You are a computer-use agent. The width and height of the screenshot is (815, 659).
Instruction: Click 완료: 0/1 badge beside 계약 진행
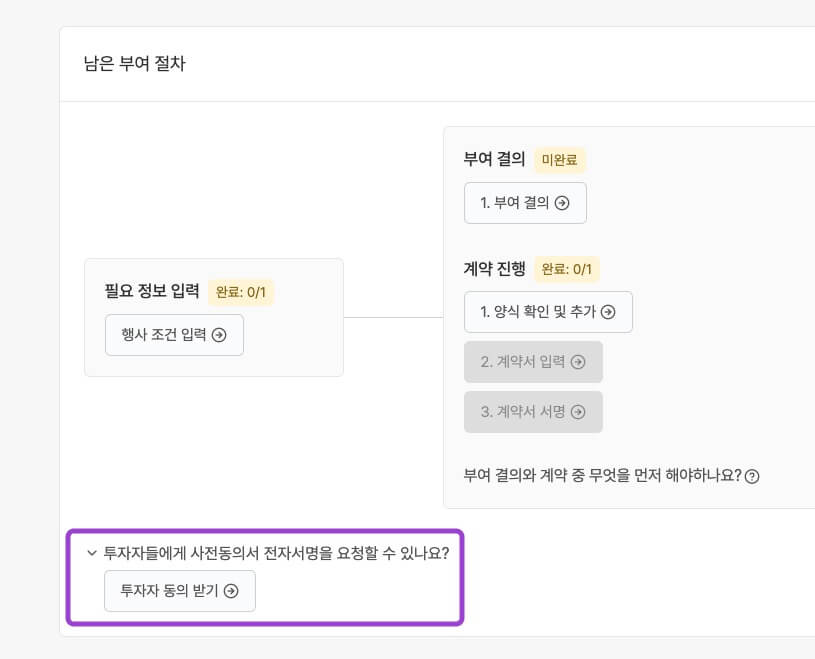pos(567,268)
